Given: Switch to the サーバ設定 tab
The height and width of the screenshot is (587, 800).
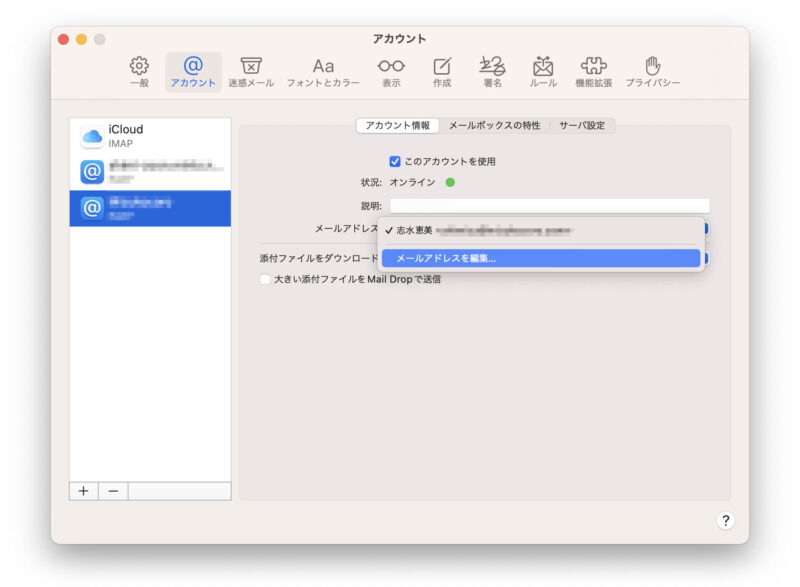Looking at the screenshot, I should coord(581,126).
